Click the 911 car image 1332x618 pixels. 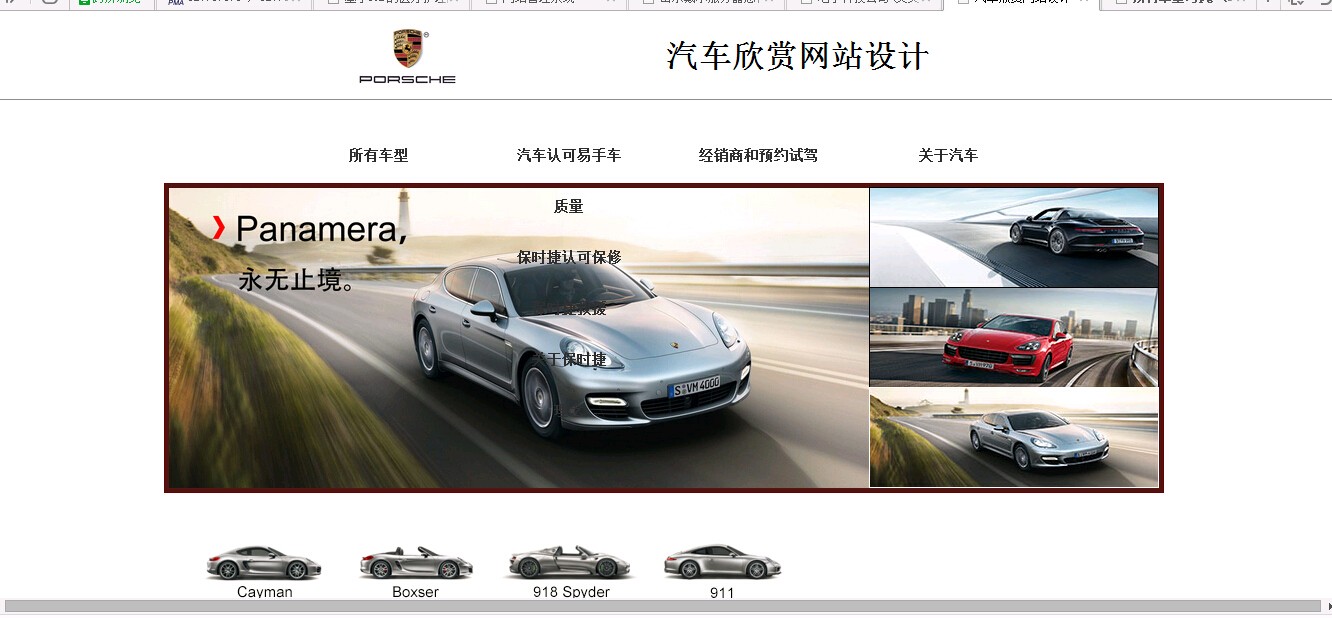(x=722, y=562)
